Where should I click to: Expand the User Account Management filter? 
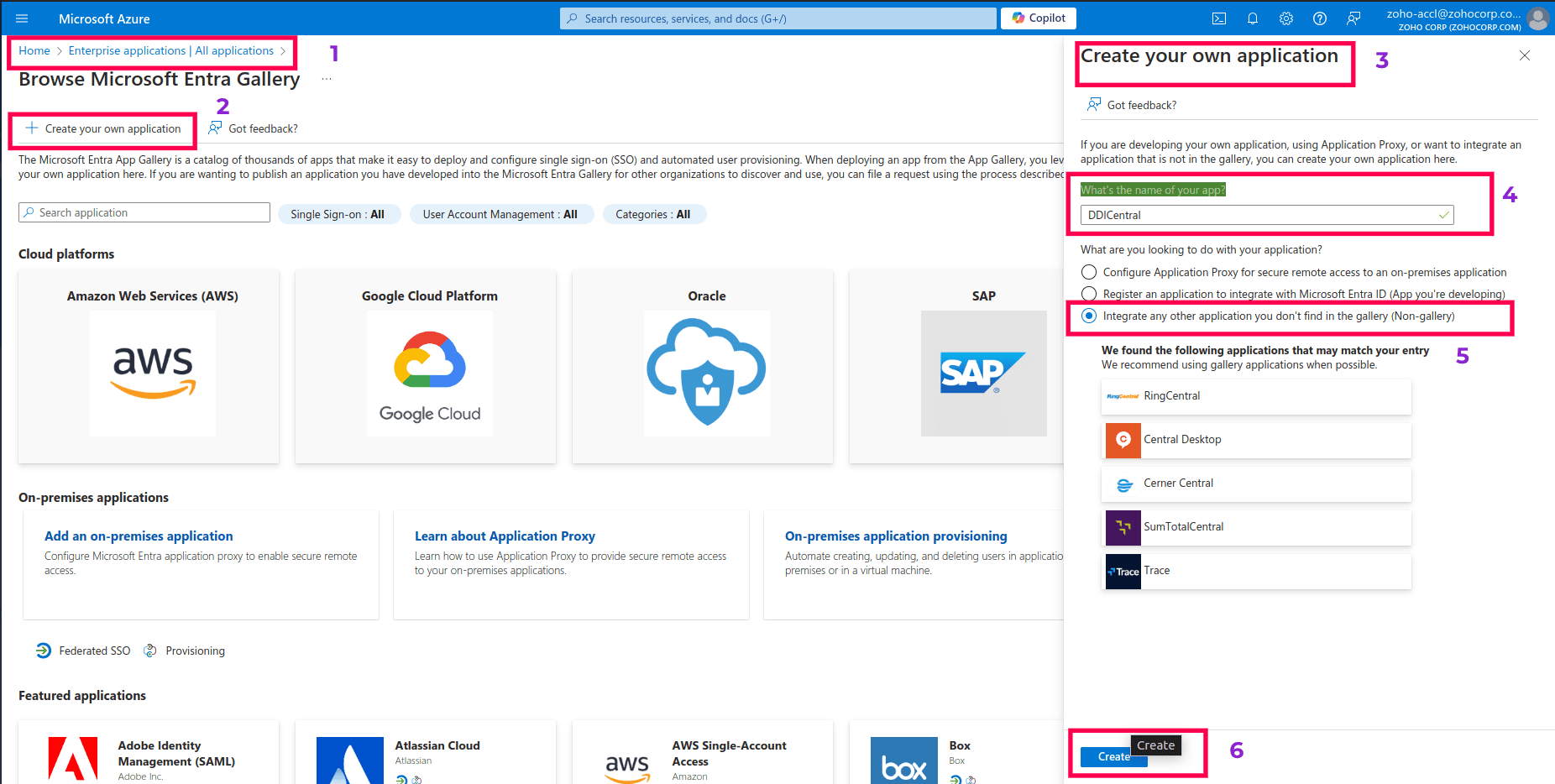[x=500, y=215]
